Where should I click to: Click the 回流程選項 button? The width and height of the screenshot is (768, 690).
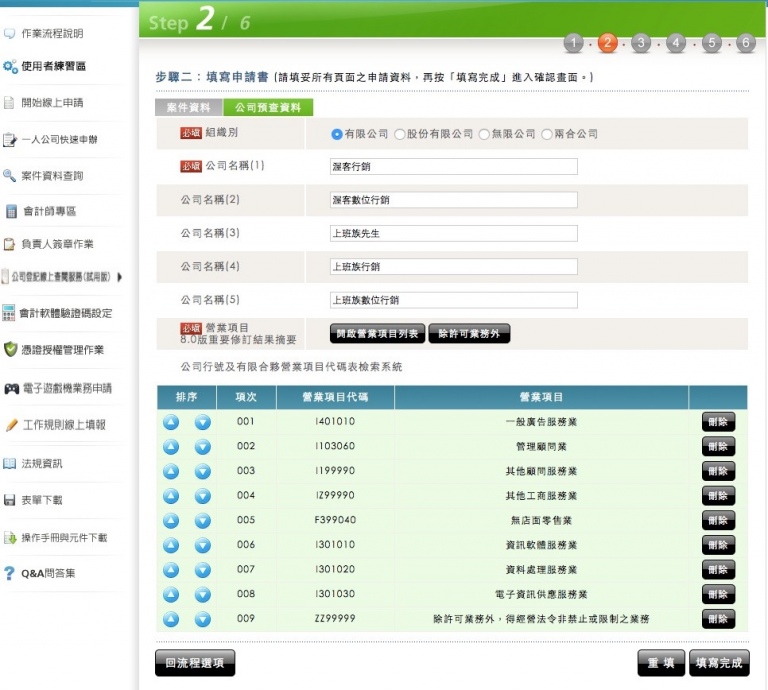(195, 662)
